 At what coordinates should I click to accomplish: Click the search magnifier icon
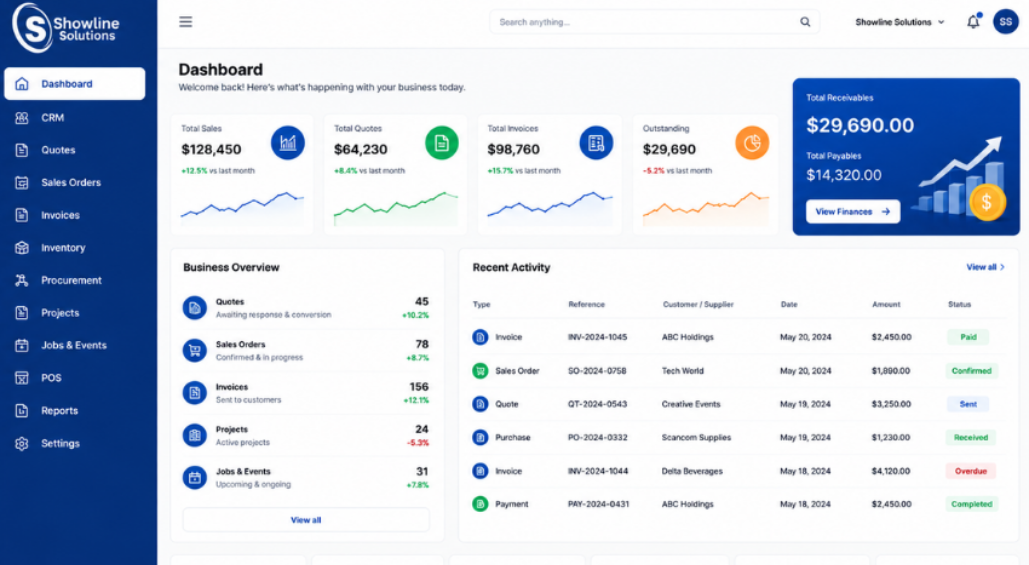click(x=805, y=22)
